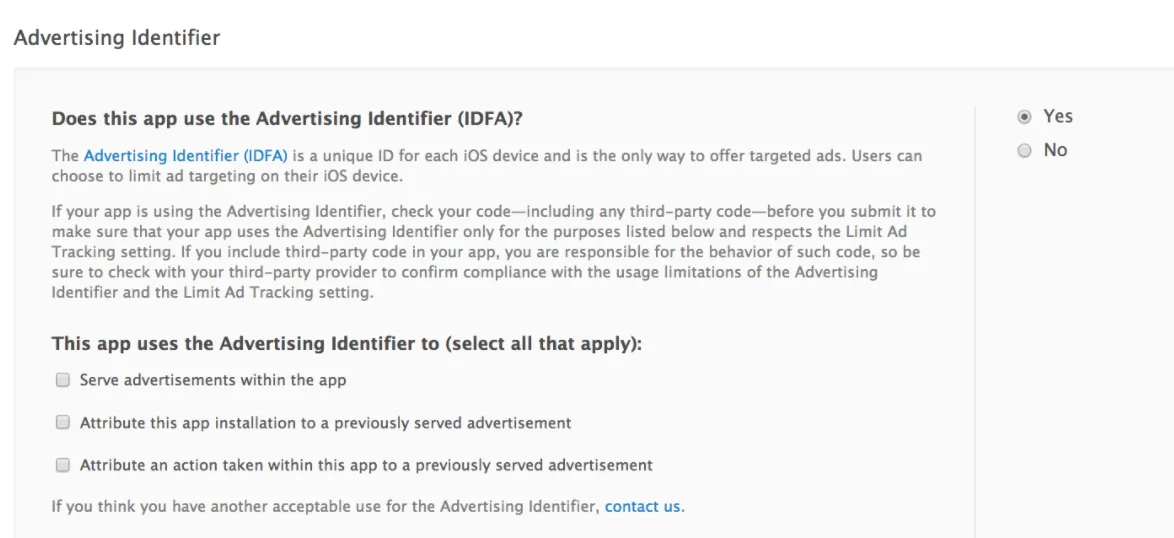Viewport: 1174px width, 538px height.
Task: Click the Advertising Identifier section title
Action: coord(117,38)
